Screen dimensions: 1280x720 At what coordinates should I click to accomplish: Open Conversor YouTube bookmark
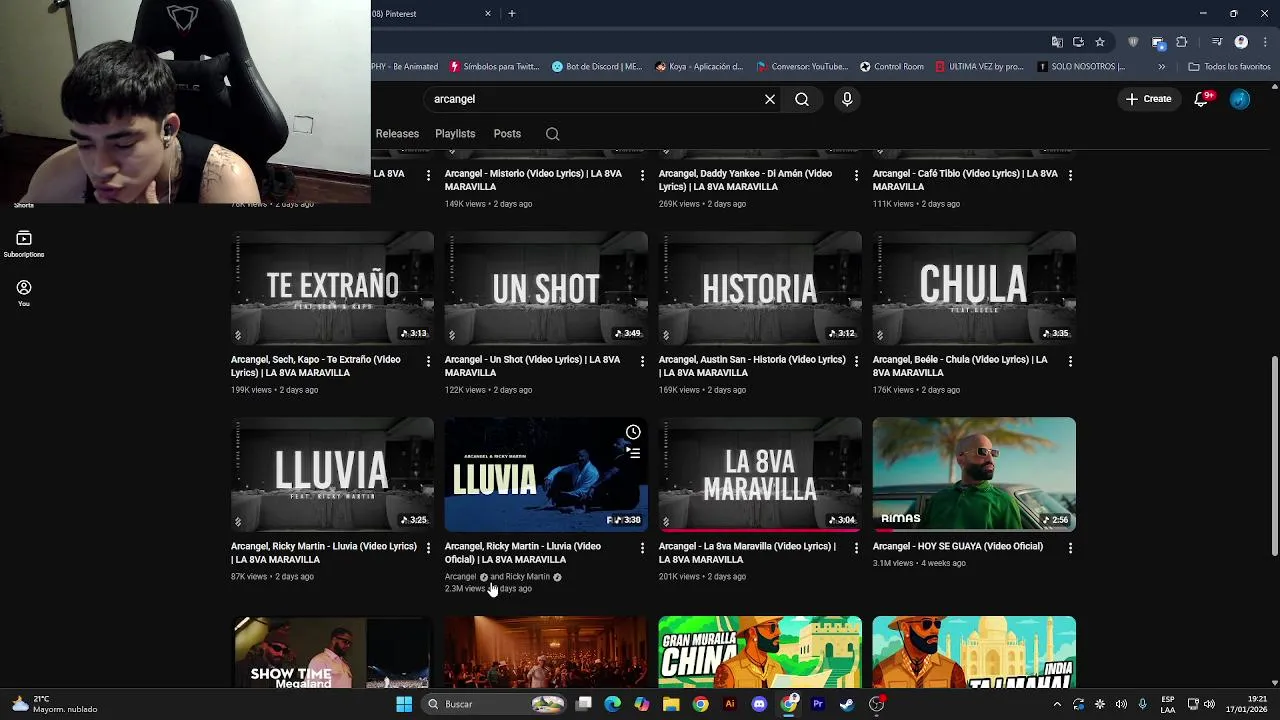tap(802, 67)
